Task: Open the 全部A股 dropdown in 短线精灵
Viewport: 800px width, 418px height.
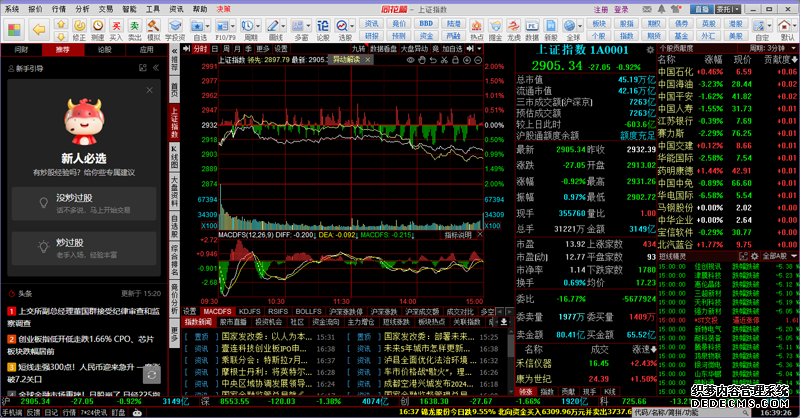Action: coord(780,256)
